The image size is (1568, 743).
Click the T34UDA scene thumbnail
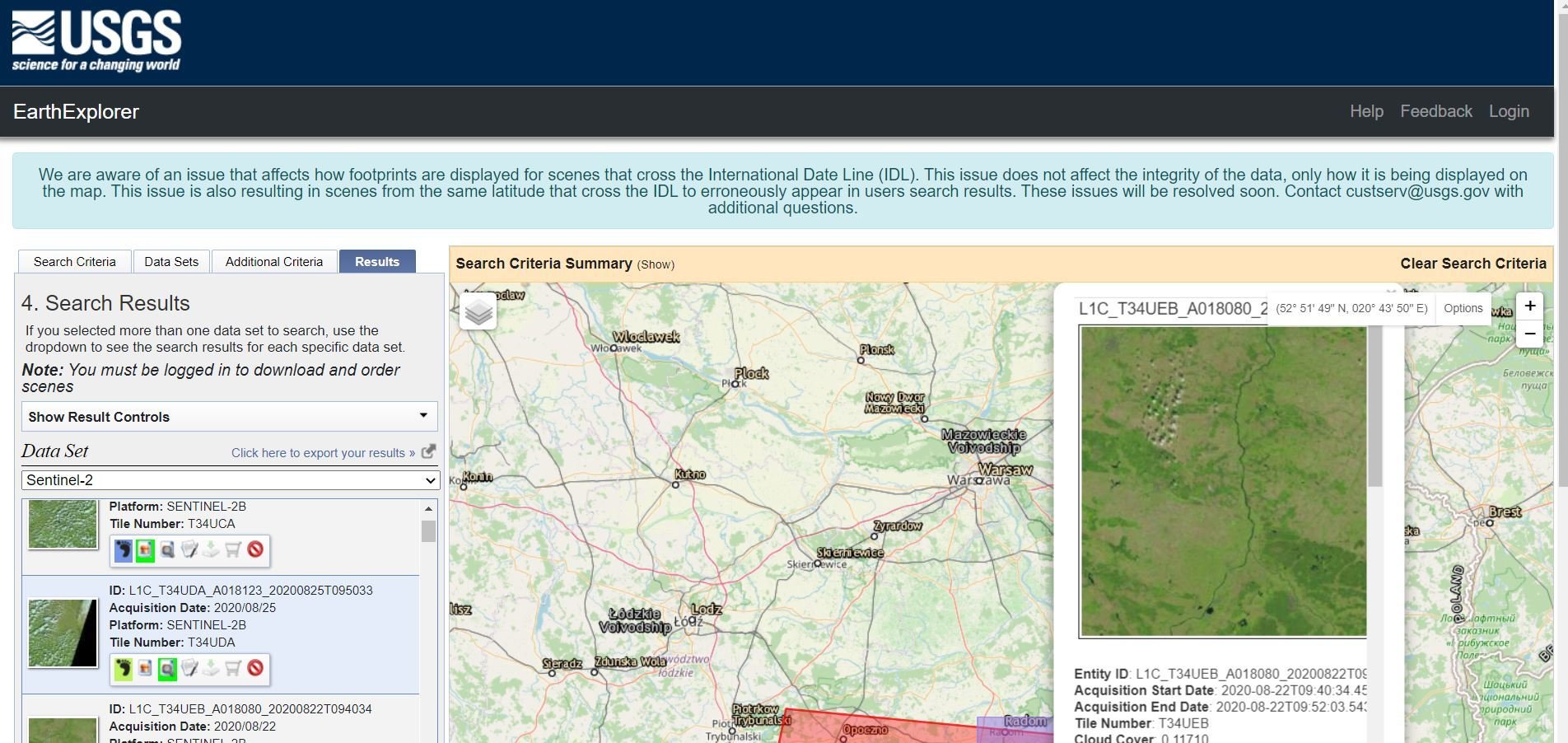(x=63, y=633)
